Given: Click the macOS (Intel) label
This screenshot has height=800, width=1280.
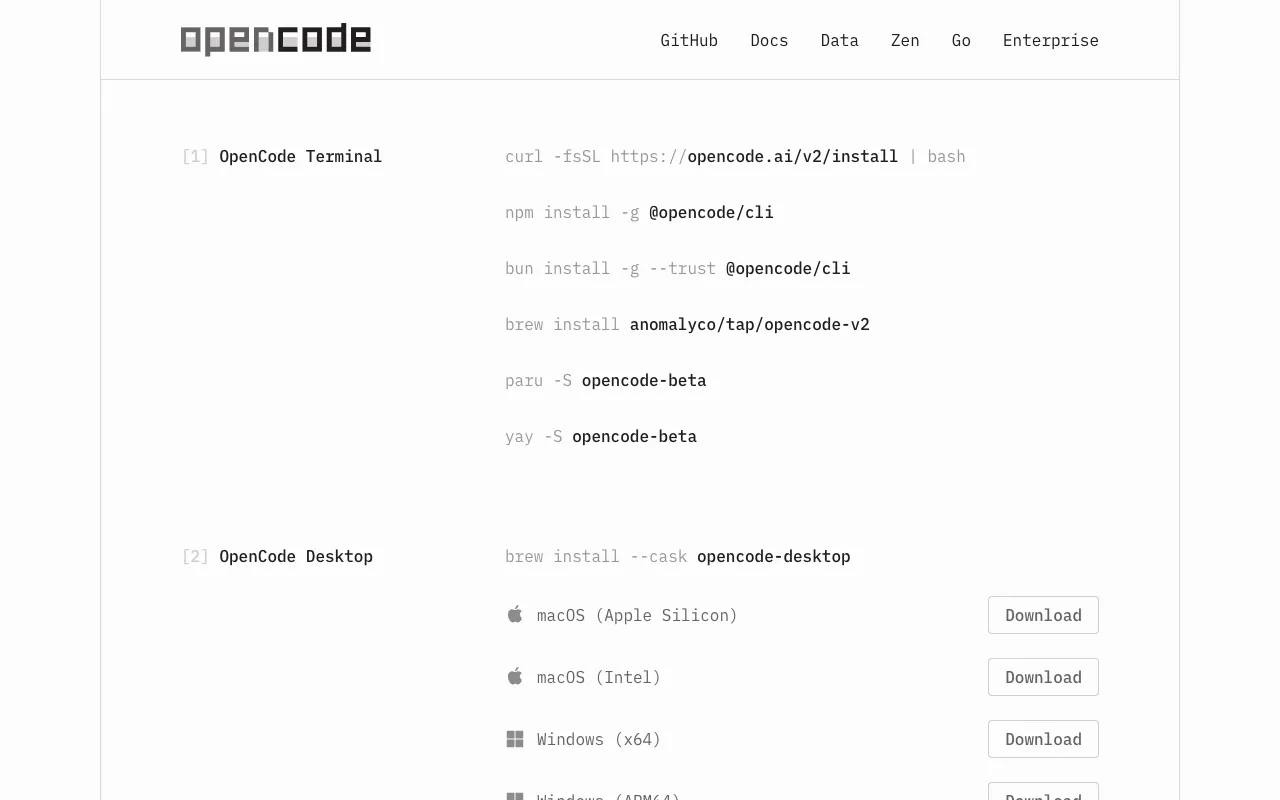Looking at the screenshot, I should coord(599,677).
